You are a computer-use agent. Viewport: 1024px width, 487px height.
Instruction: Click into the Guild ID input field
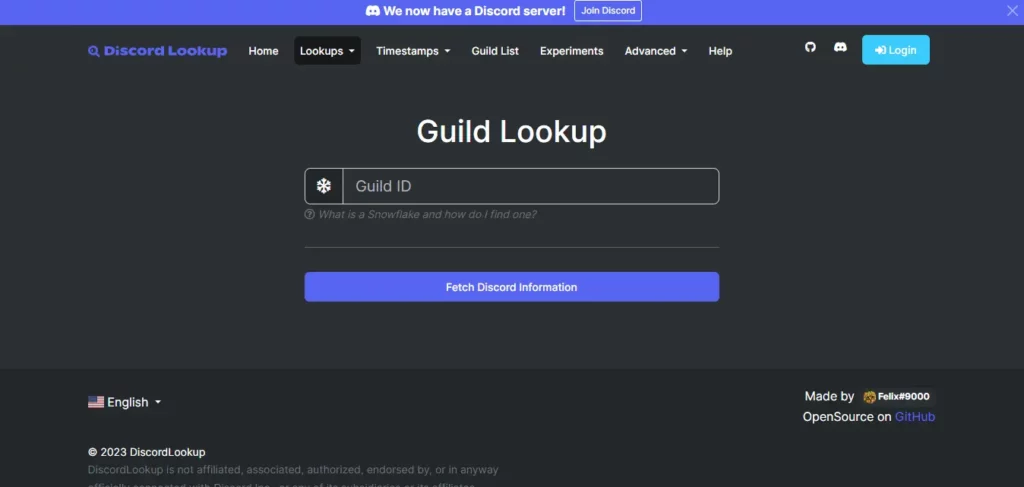pos(530,186)
